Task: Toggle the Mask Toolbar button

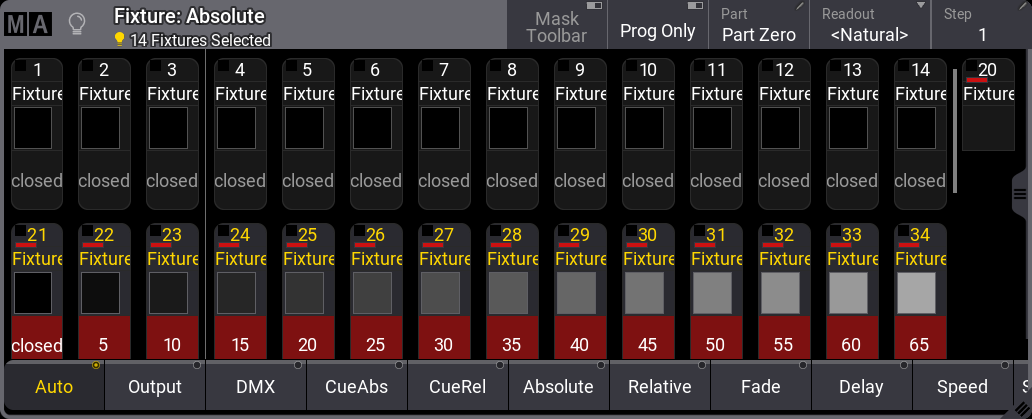Action: [x=557, y=24]
